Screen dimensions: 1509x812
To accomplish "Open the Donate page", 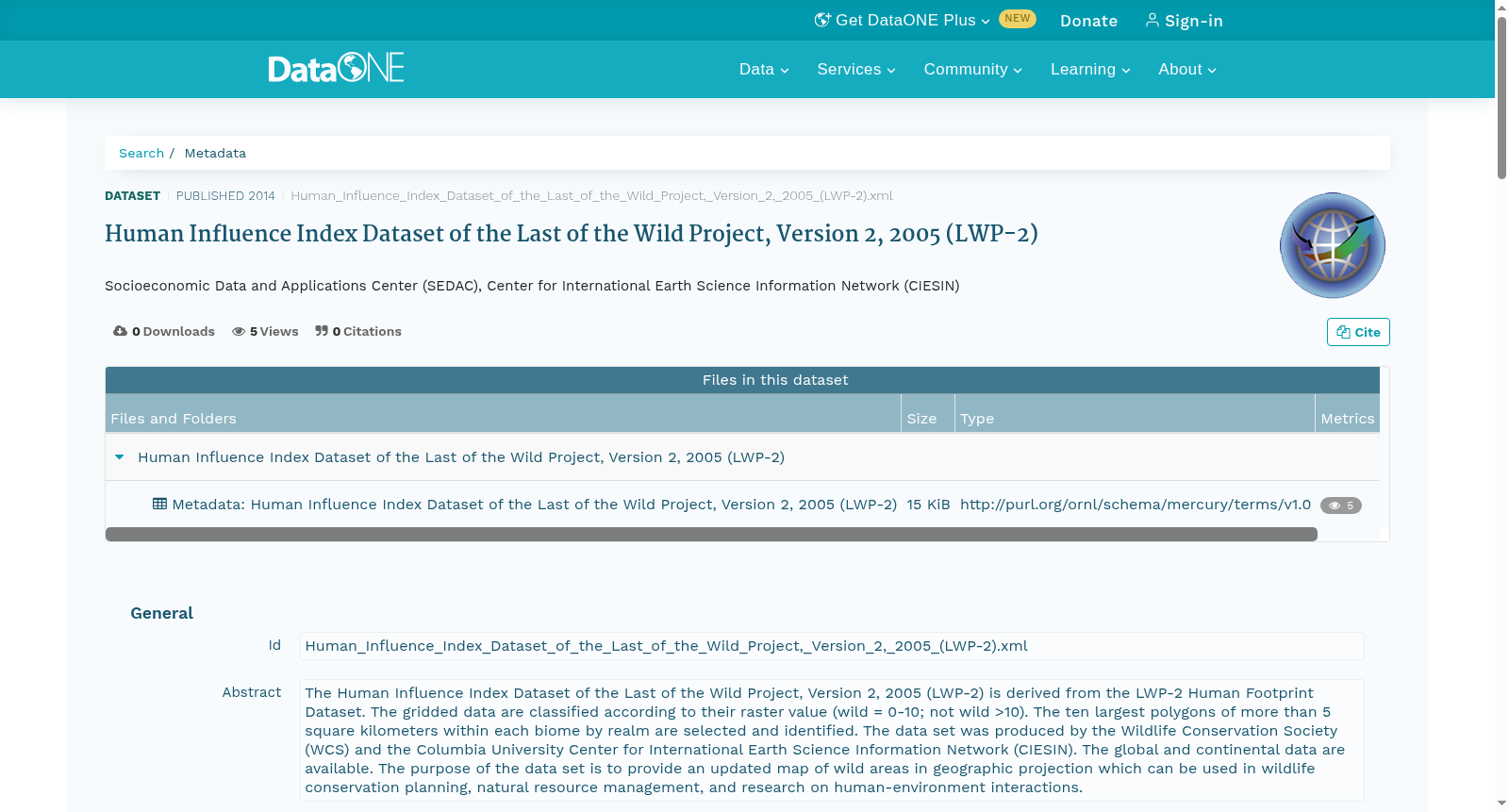I will [x=1088, y=21].
